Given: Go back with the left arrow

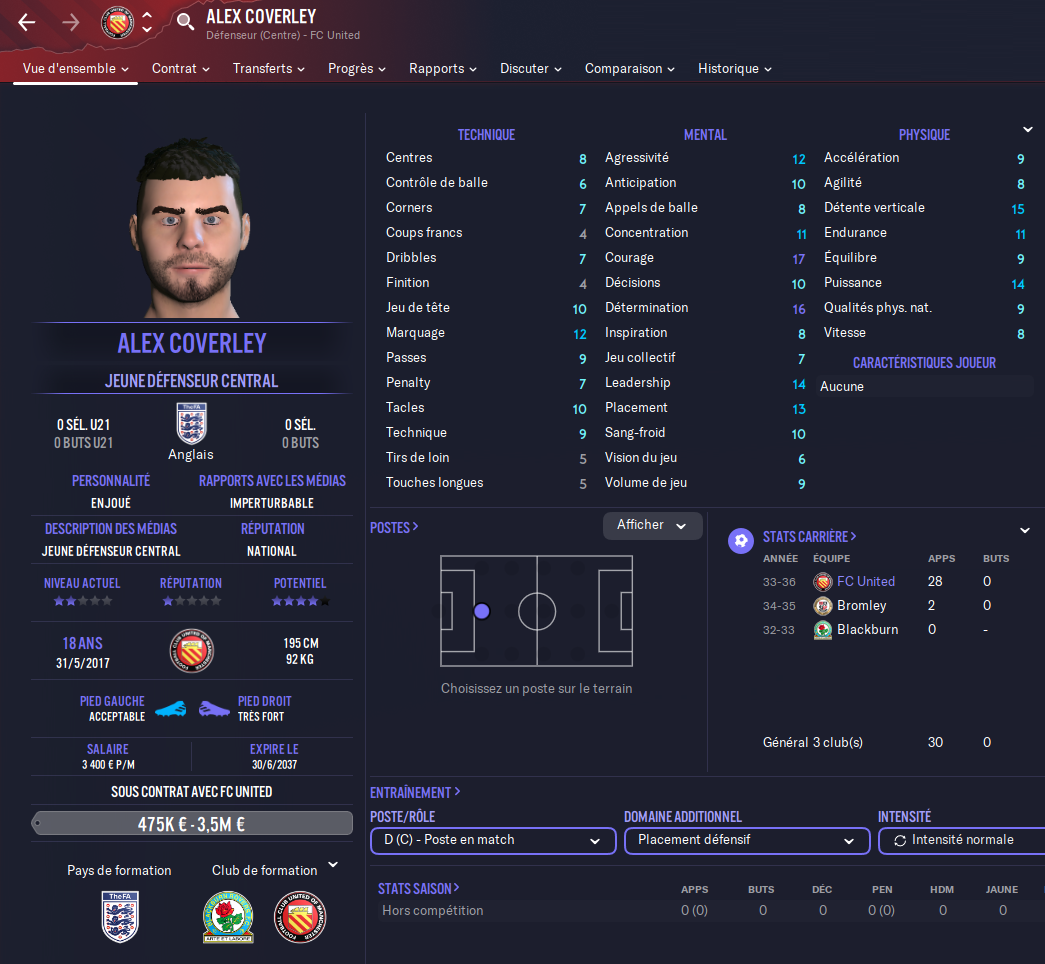Looking at the screenshot, I should coord(27,23).
